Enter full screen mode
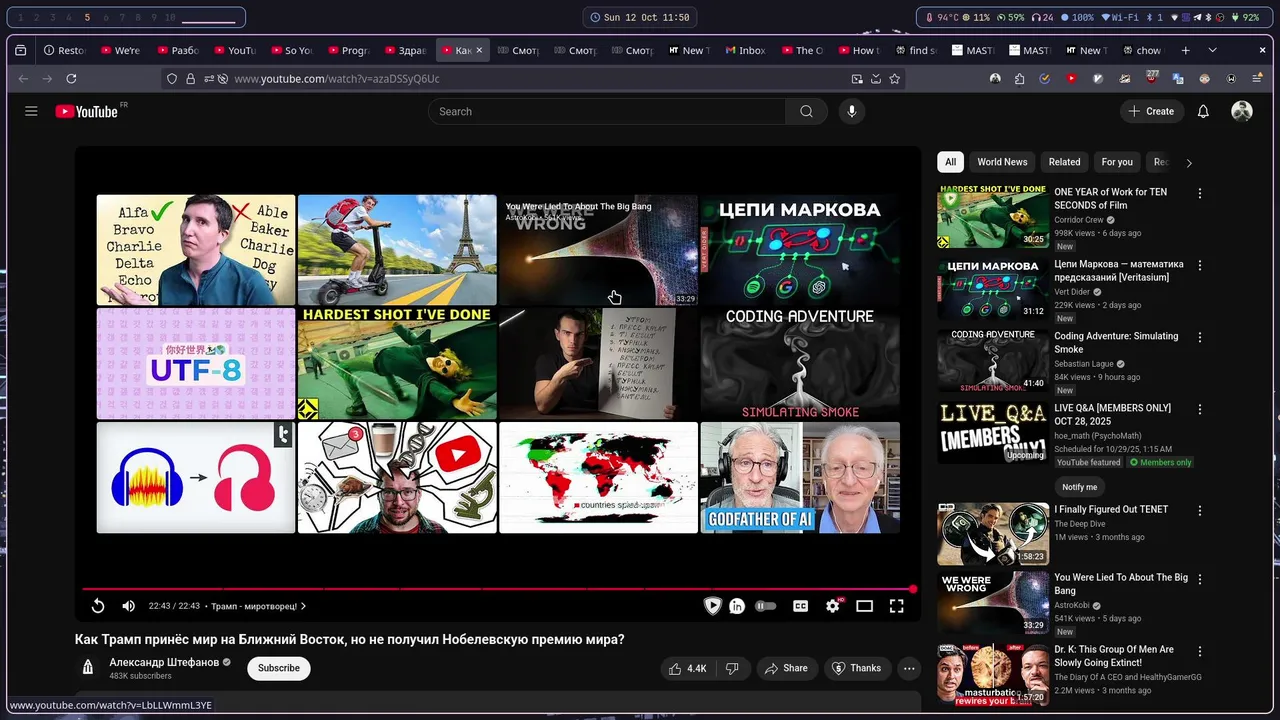Screen dimensions: 1280x720 click(x=897, y=606)
